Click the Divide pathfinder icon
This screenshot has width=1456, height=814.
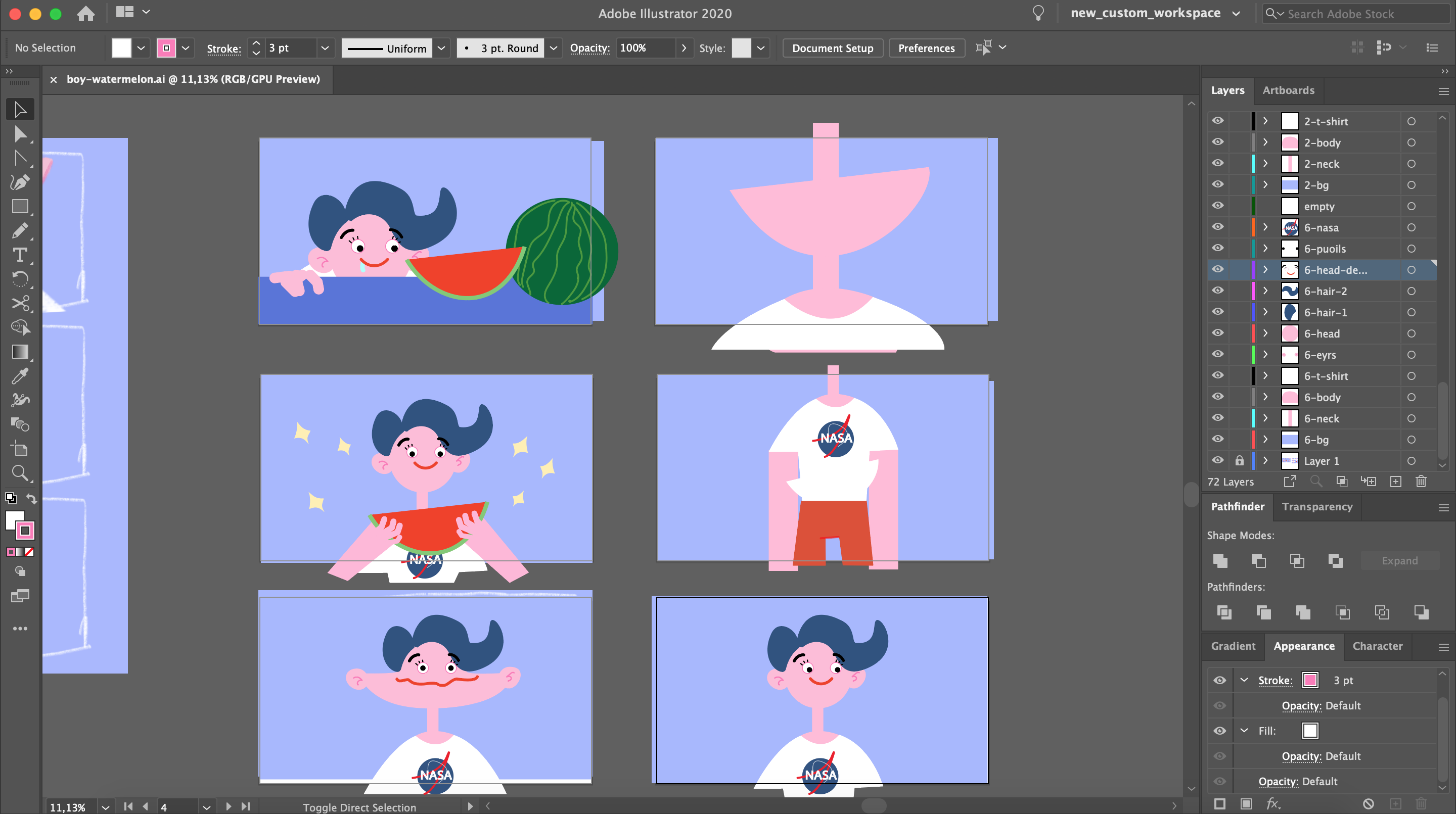pos(1223,612)
